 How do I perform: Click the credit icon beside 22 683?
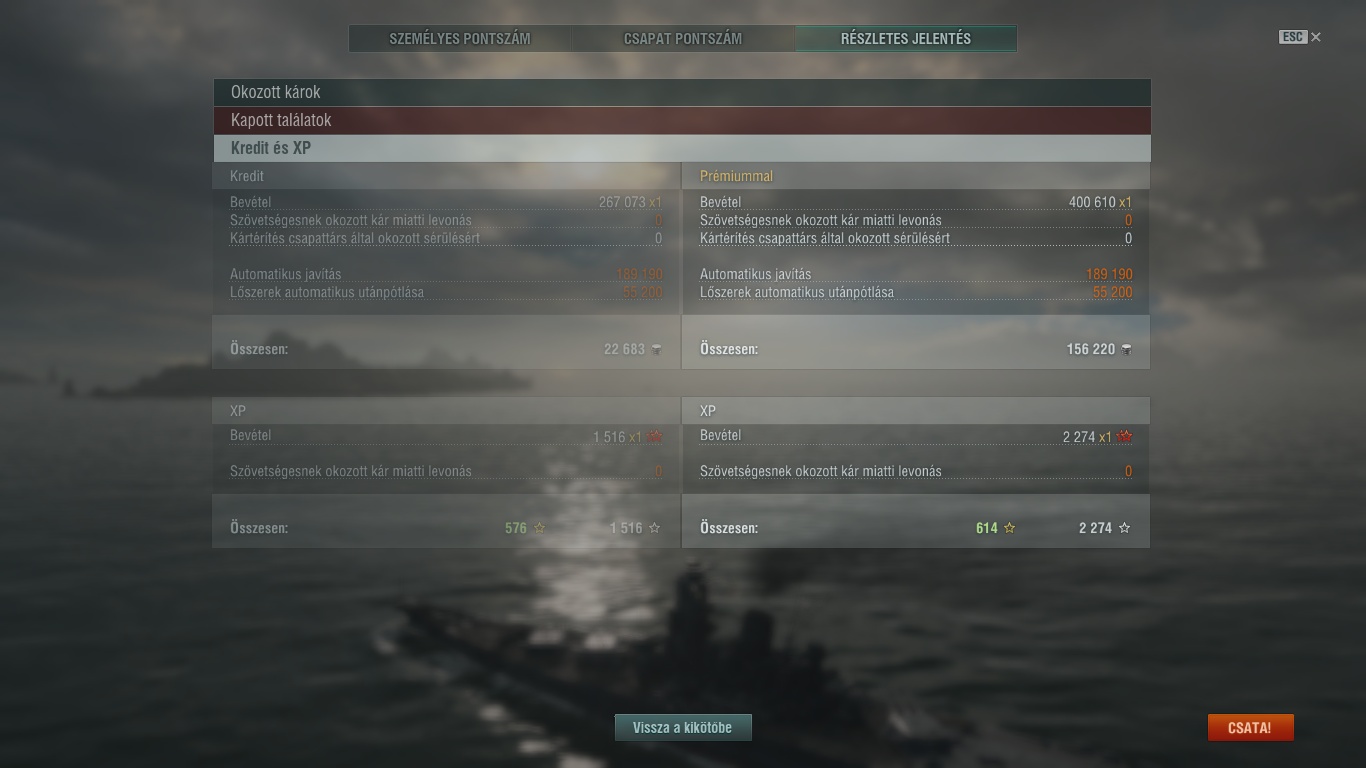[656, 349]
